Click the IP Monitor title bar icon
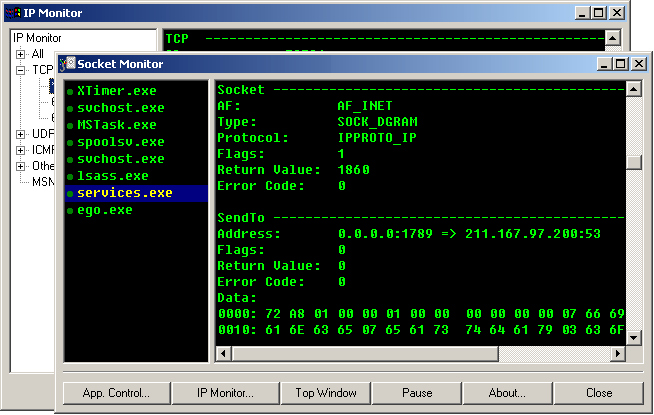This screenshot has width=654, height=415. coord(13,13)
